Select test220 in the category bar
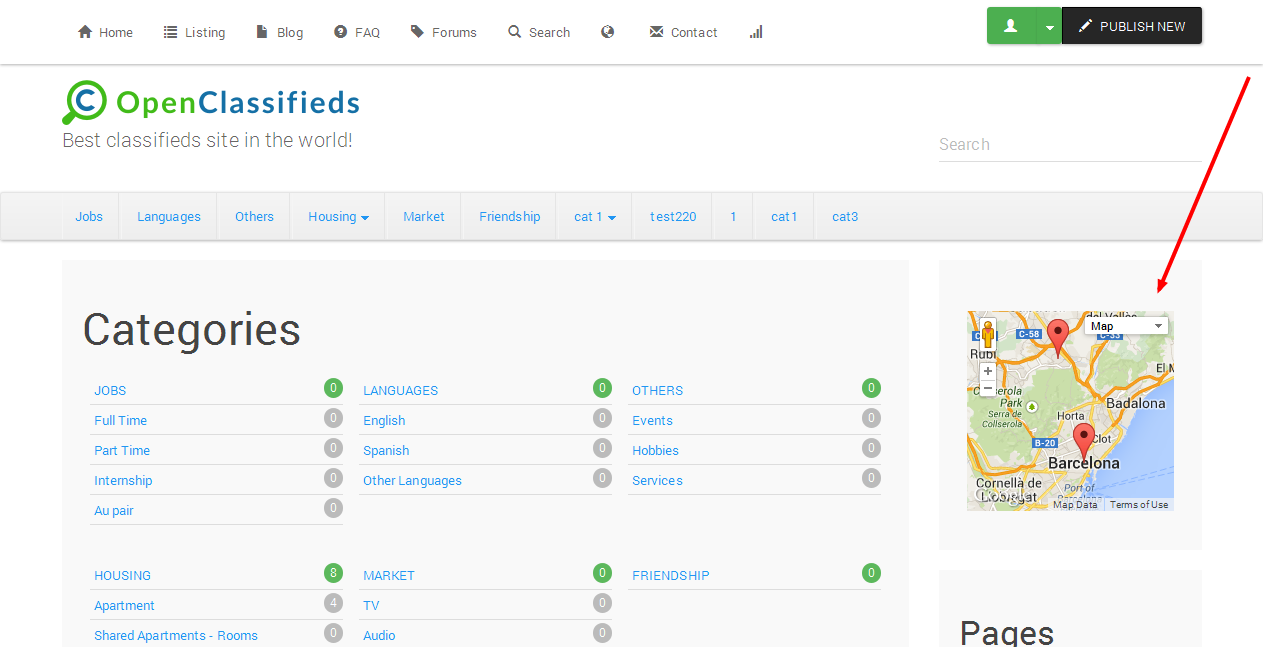1263x647 pixels. (673, 216)
